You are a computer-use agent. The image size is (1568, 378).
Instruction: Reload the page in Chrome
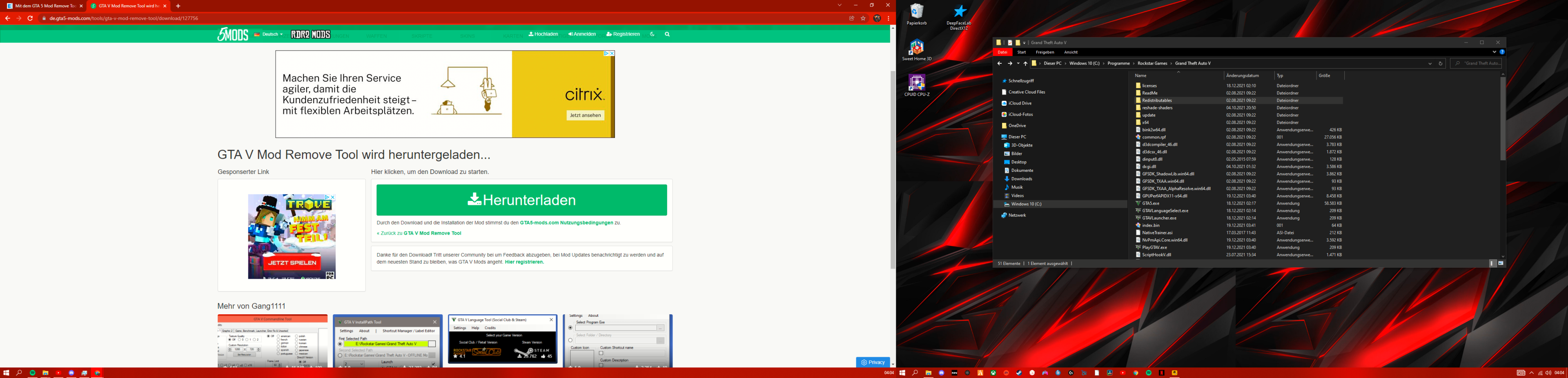(x=30, y=18)
